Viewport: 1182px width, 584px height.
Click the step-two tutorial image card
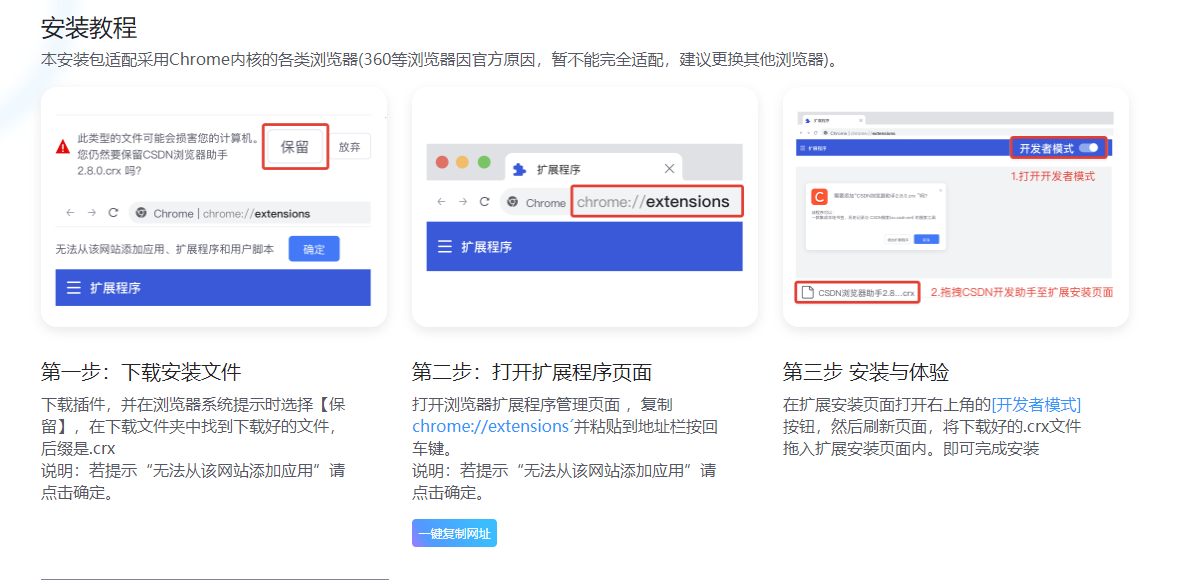point(584,206)
